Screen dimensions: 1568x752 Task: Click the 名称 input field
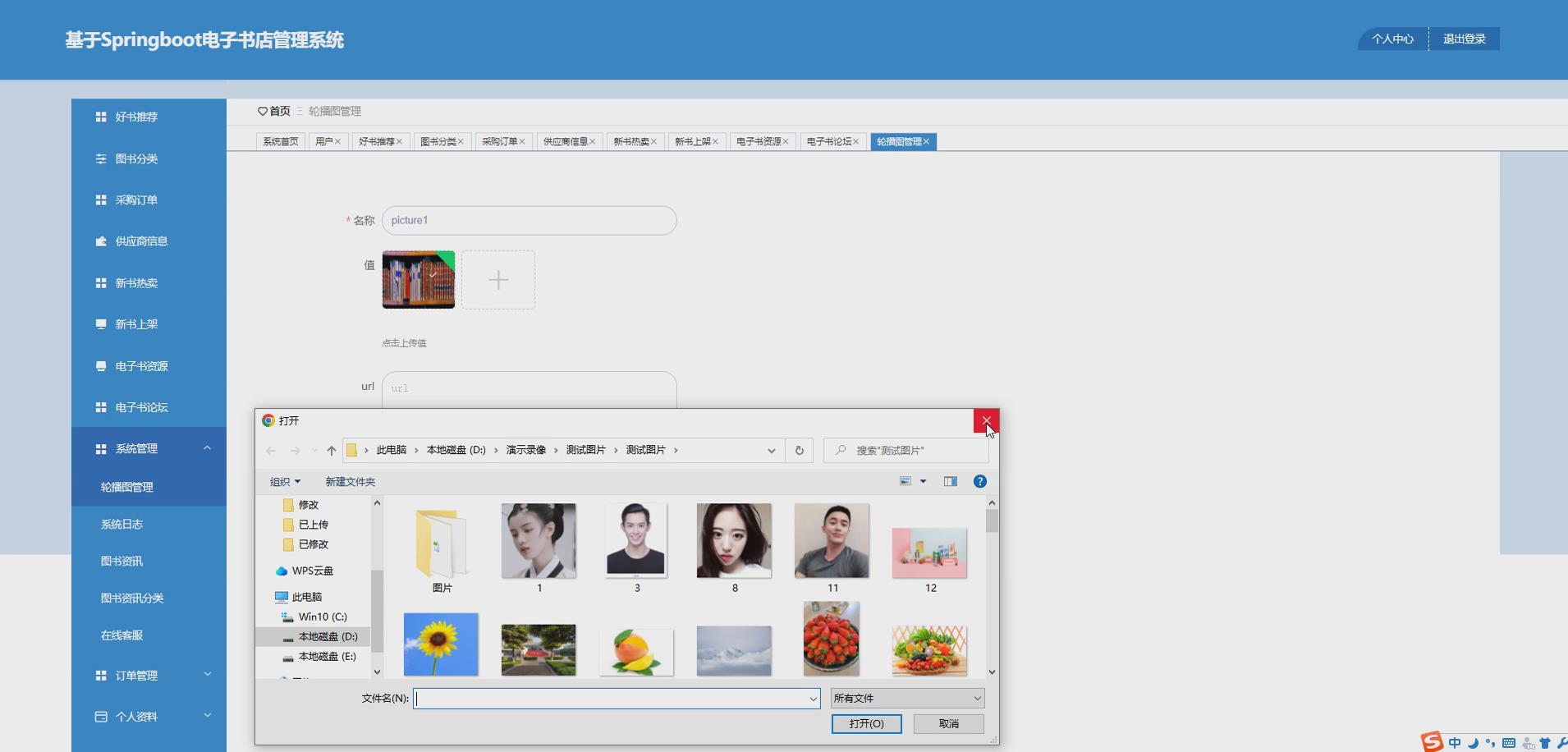pos(530,220)
